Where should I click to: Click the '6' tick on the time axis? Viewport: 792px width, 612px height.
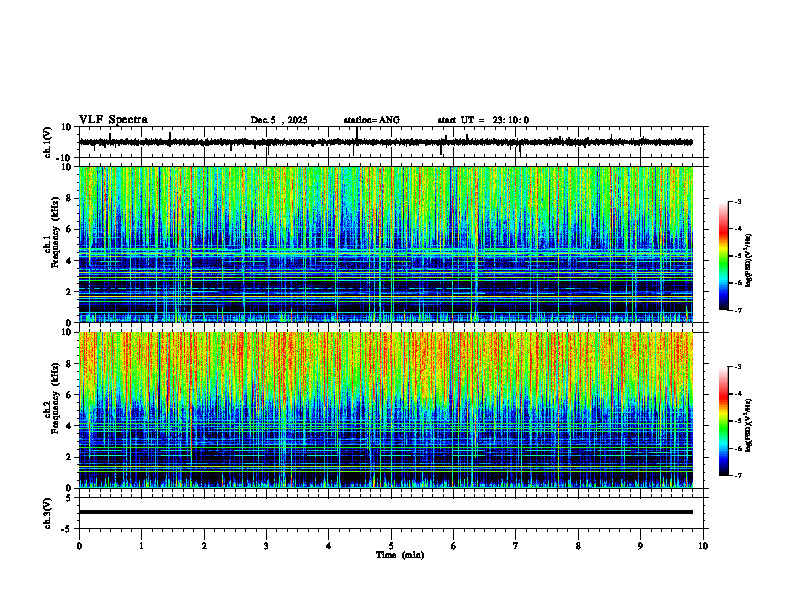454,546
